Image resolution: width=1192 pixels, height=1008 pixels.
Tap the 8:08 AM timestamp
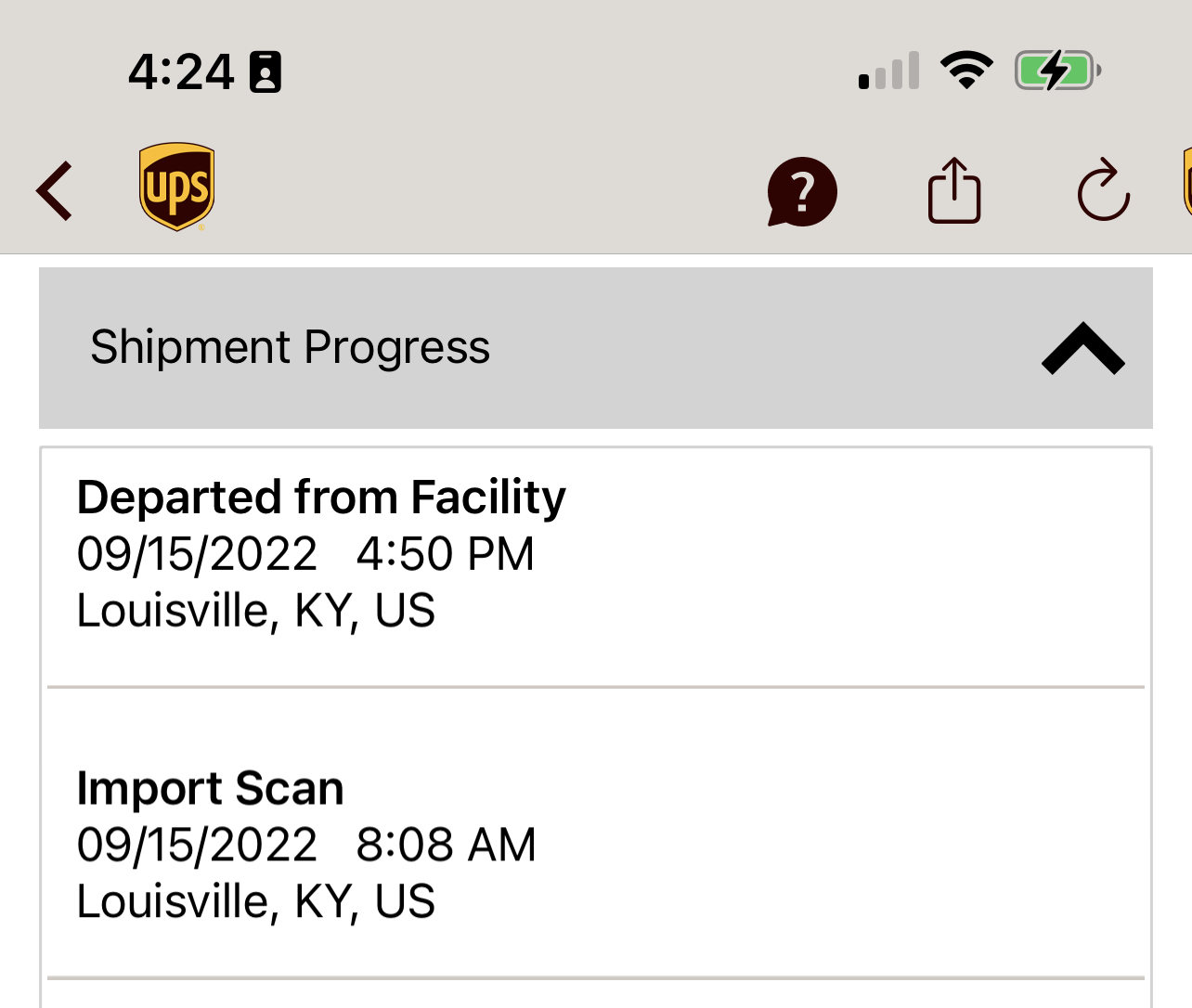pyautogui.click(x=446, y=845)
